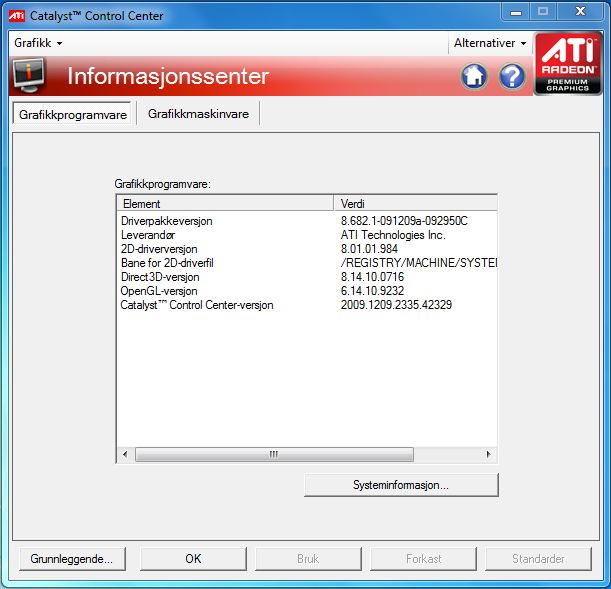Click the value 6.14.10.9232

pos(372,291)
